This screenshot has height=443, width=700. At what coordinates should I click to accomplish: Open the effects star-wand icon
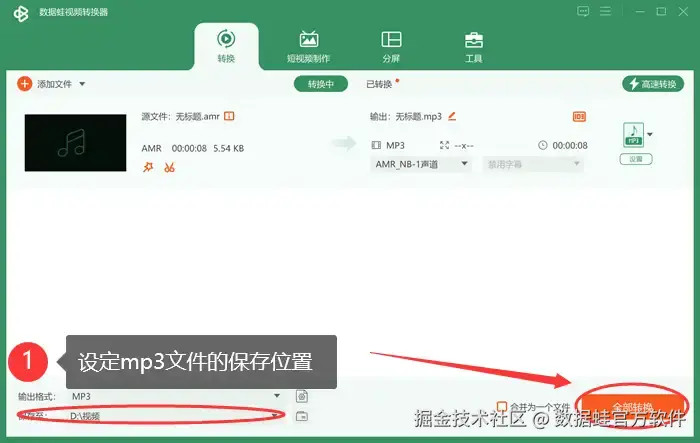148,167
